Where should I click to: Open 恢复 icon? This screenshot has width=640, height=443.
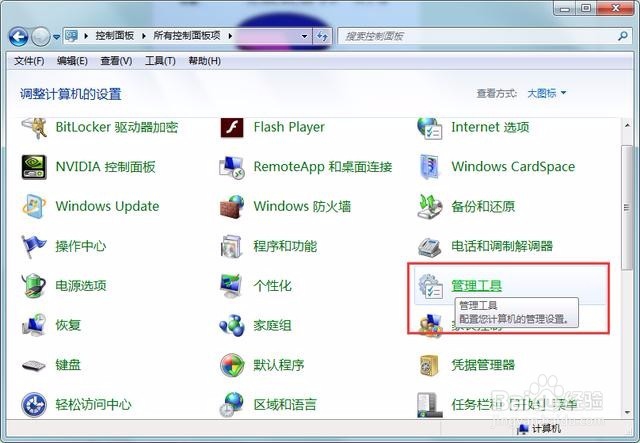tap(34, 325)
